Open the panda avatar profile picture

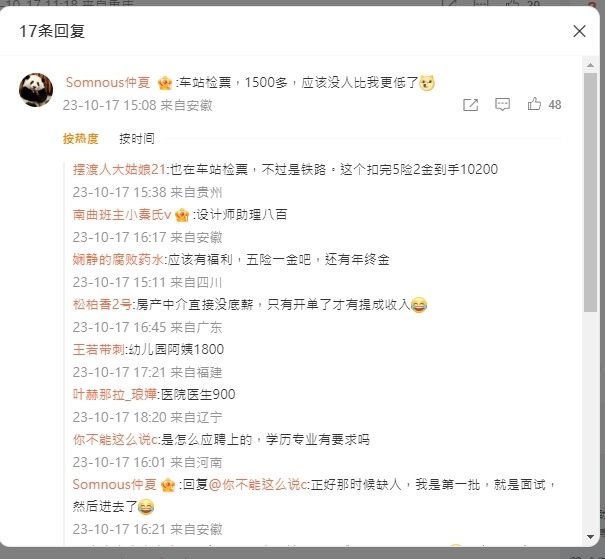(x=36, y=90)
